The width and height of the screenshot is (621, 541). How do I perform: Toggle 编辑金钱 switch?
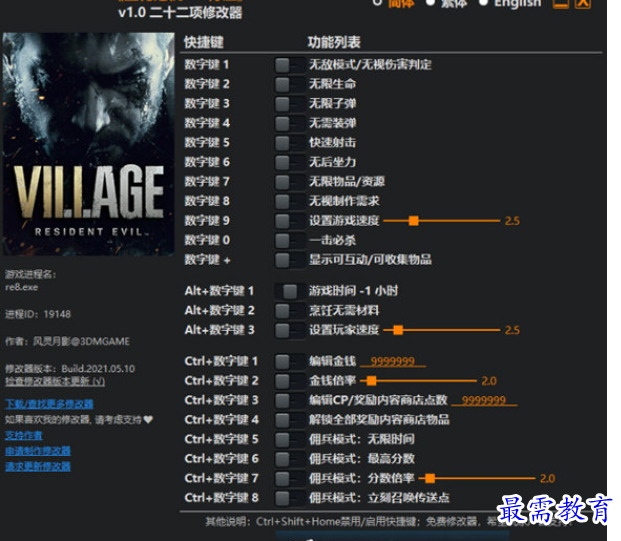pos(290,361)
